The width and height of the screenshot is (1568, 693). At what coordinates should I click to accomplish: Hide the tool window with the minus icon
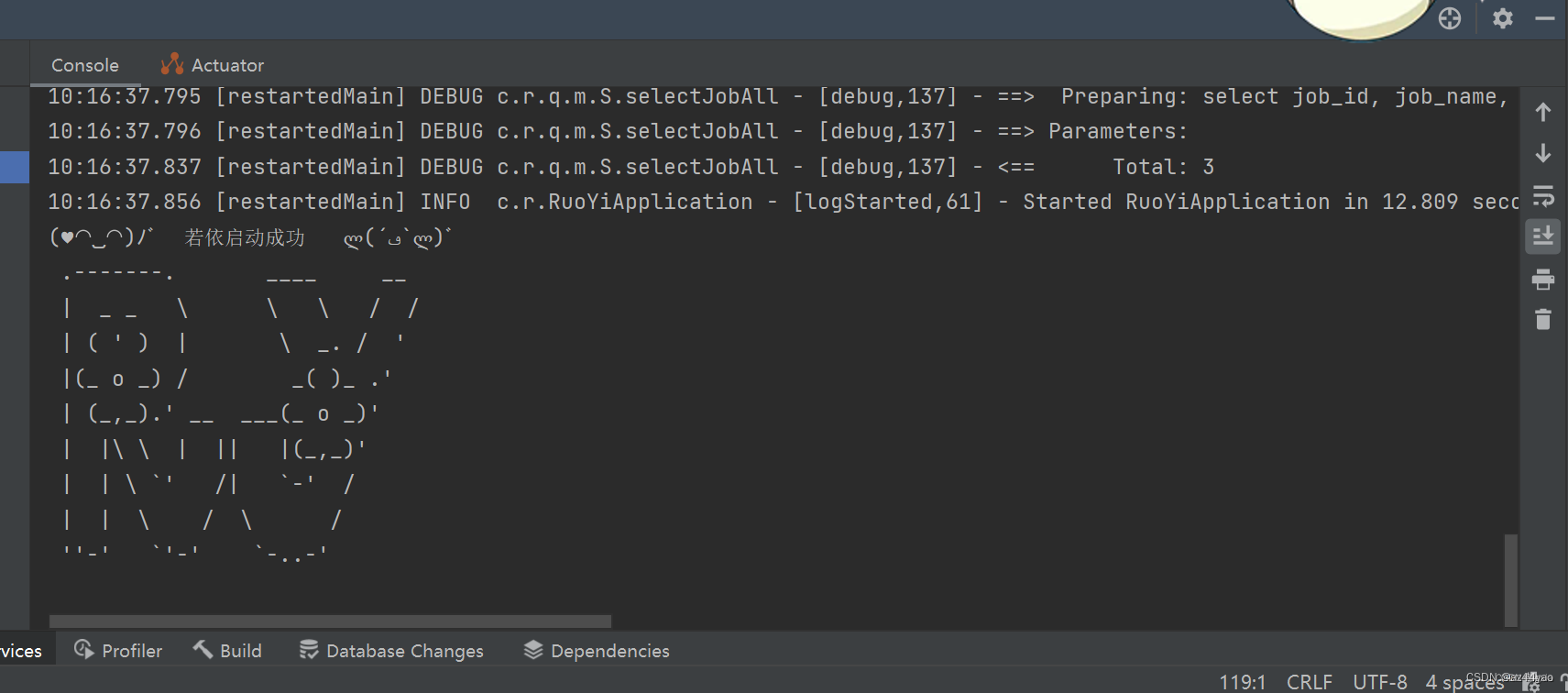[1545, 18]
